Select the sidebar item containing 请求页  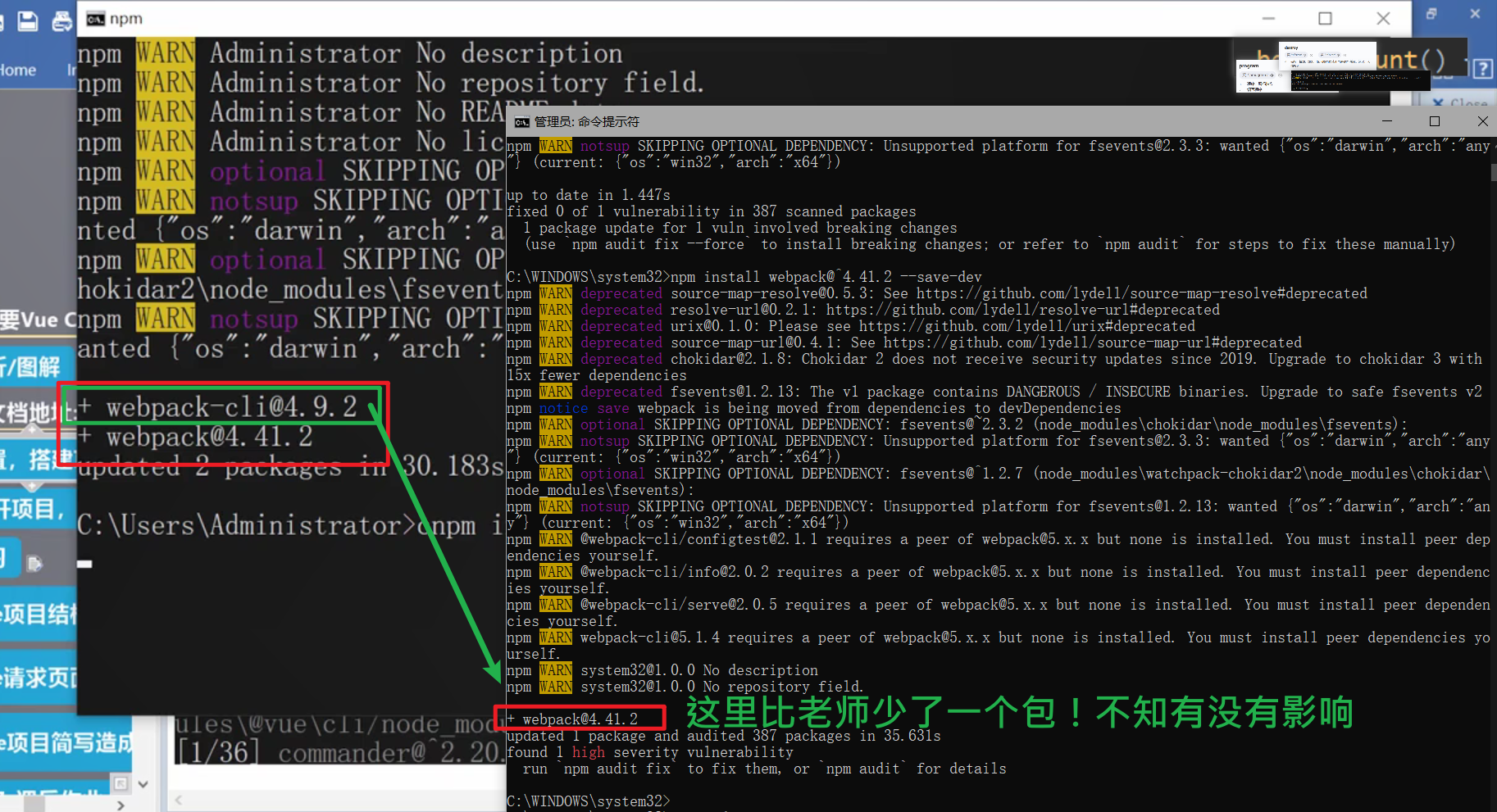pyautogui.click(x=39, y=678)
